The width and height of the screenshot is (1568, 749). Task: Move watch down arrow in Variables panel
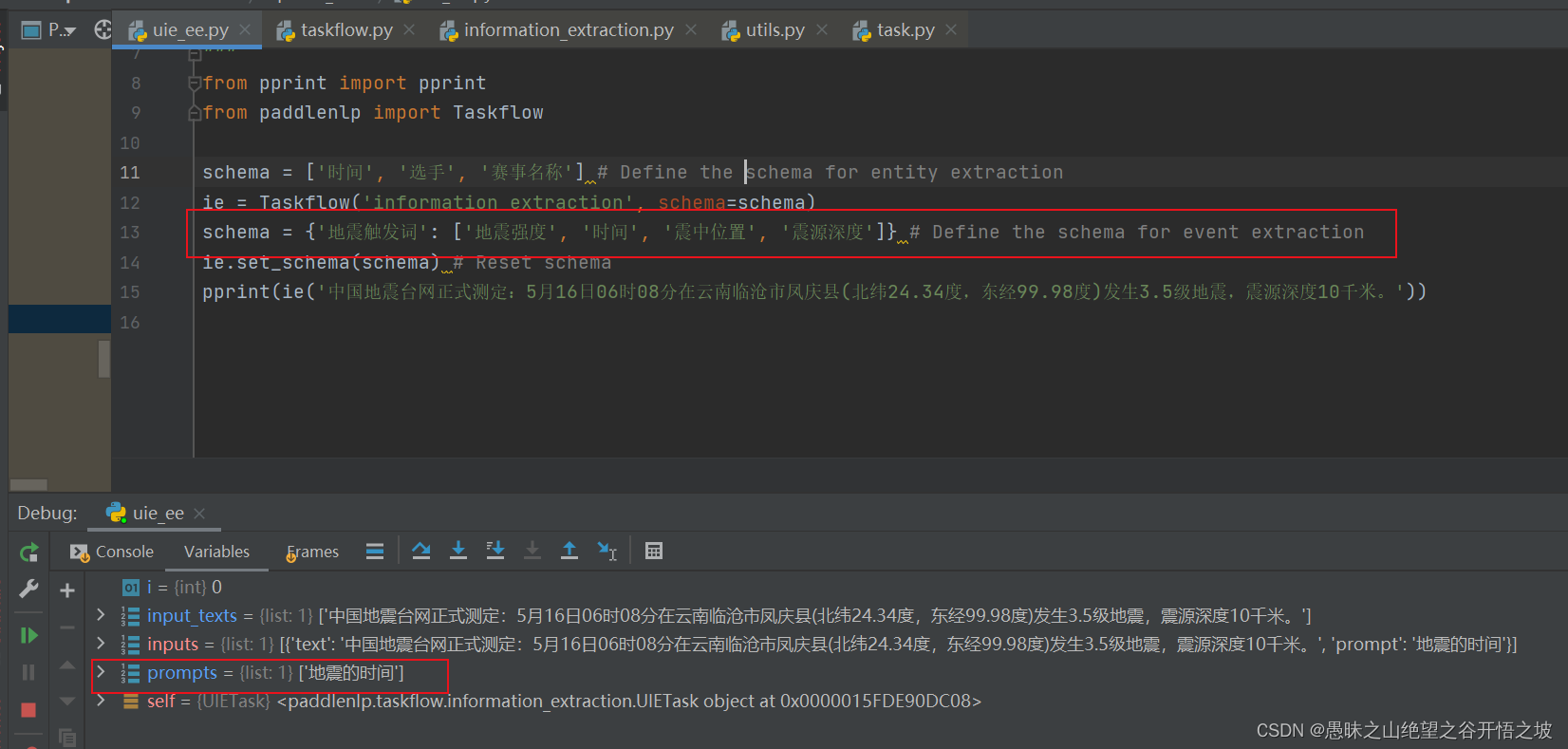[67, 701]
